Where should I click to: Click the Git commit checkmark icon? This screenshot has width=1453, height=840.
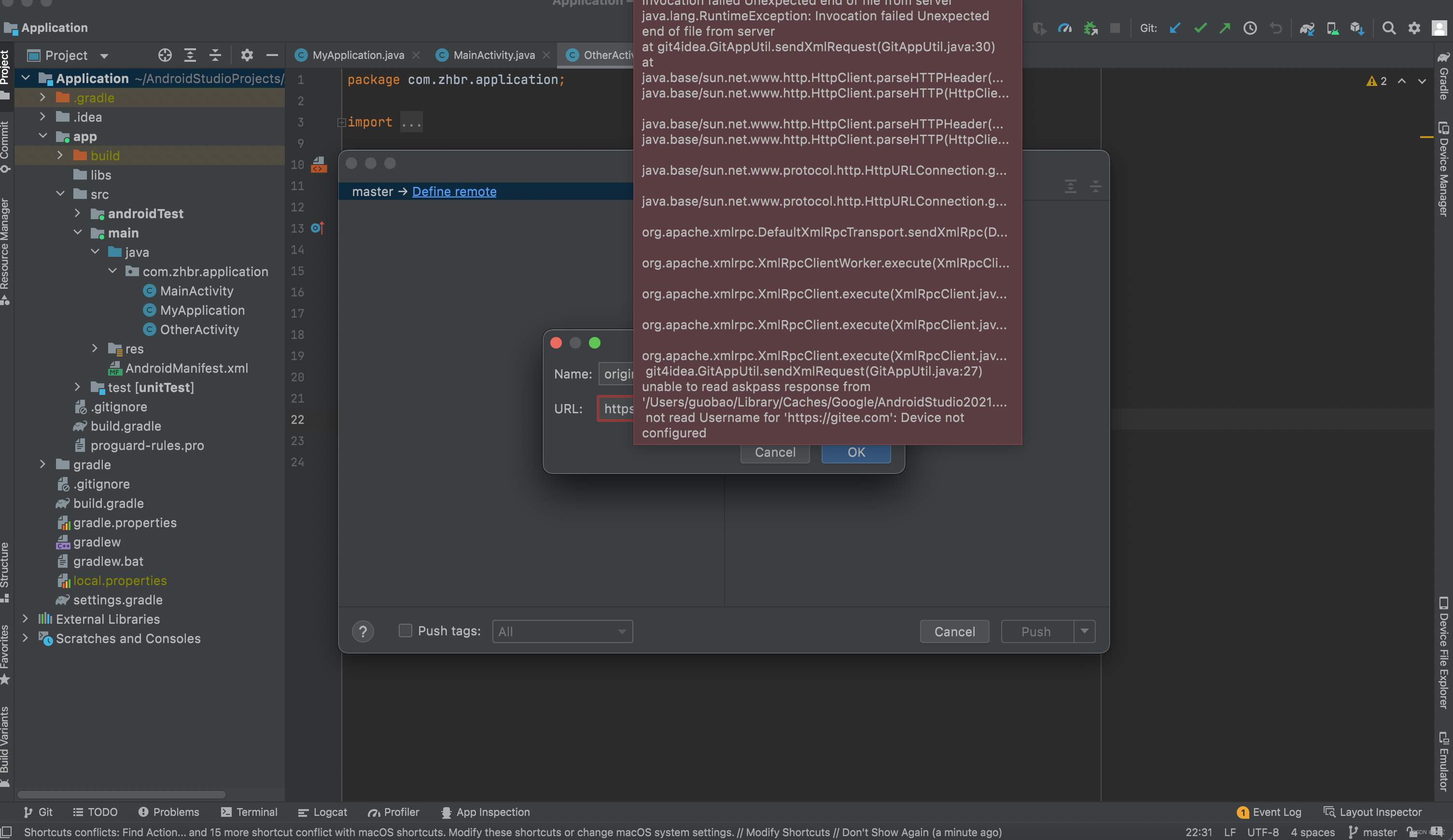click(x=1200, y=28)
